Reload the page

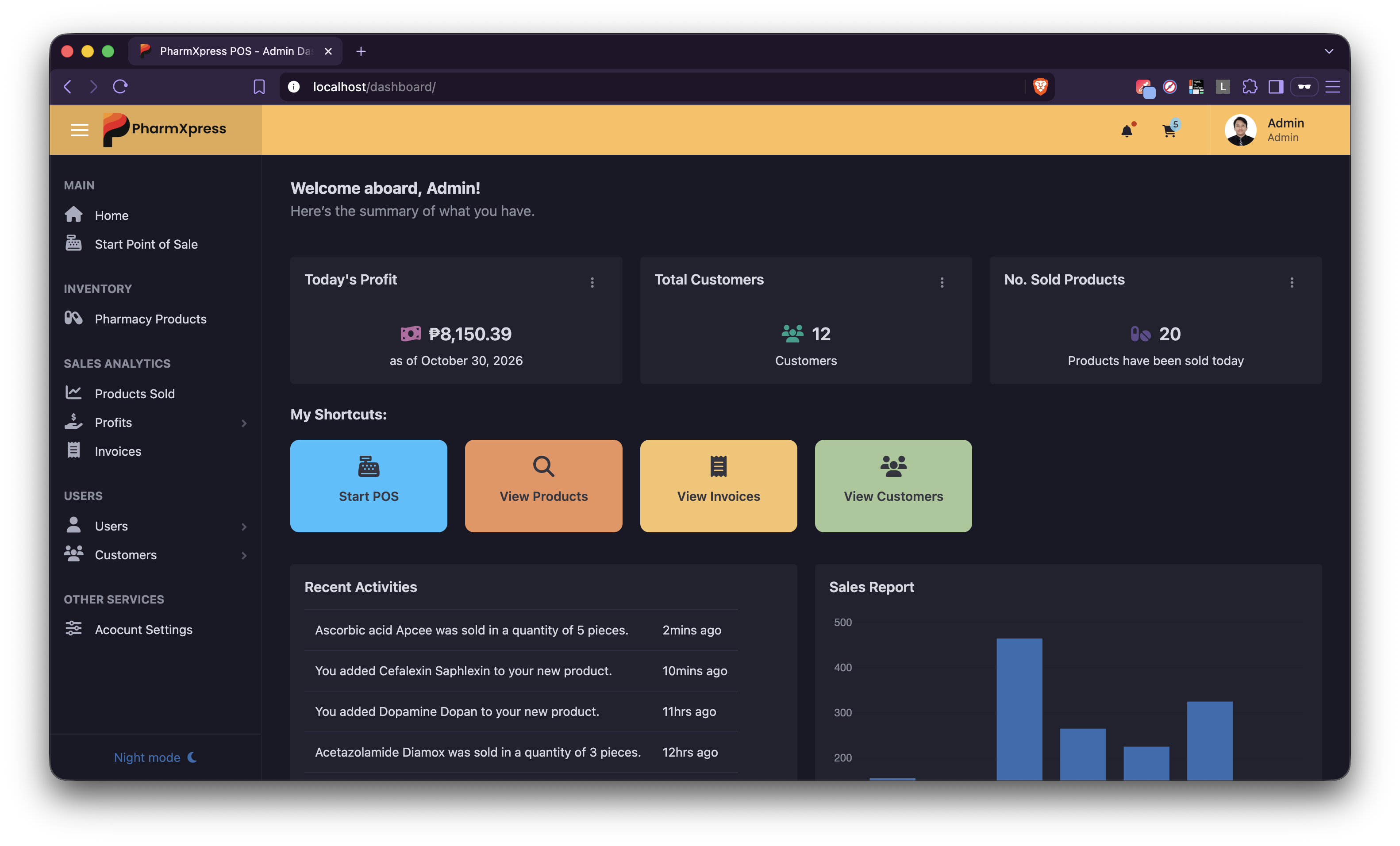click(x=120, y=86)
